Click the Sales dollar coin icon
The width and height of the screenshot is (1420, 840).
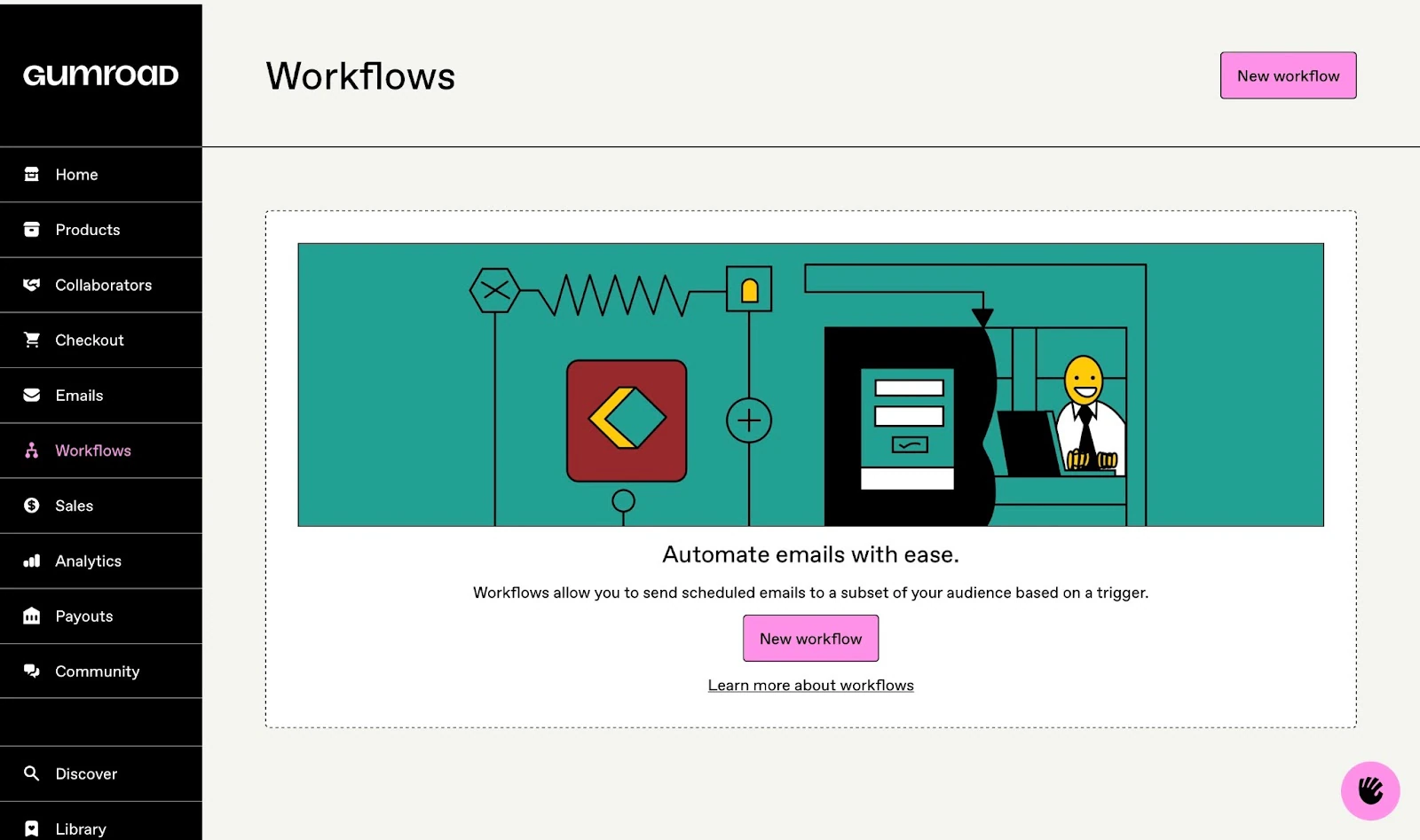[32, 506]
